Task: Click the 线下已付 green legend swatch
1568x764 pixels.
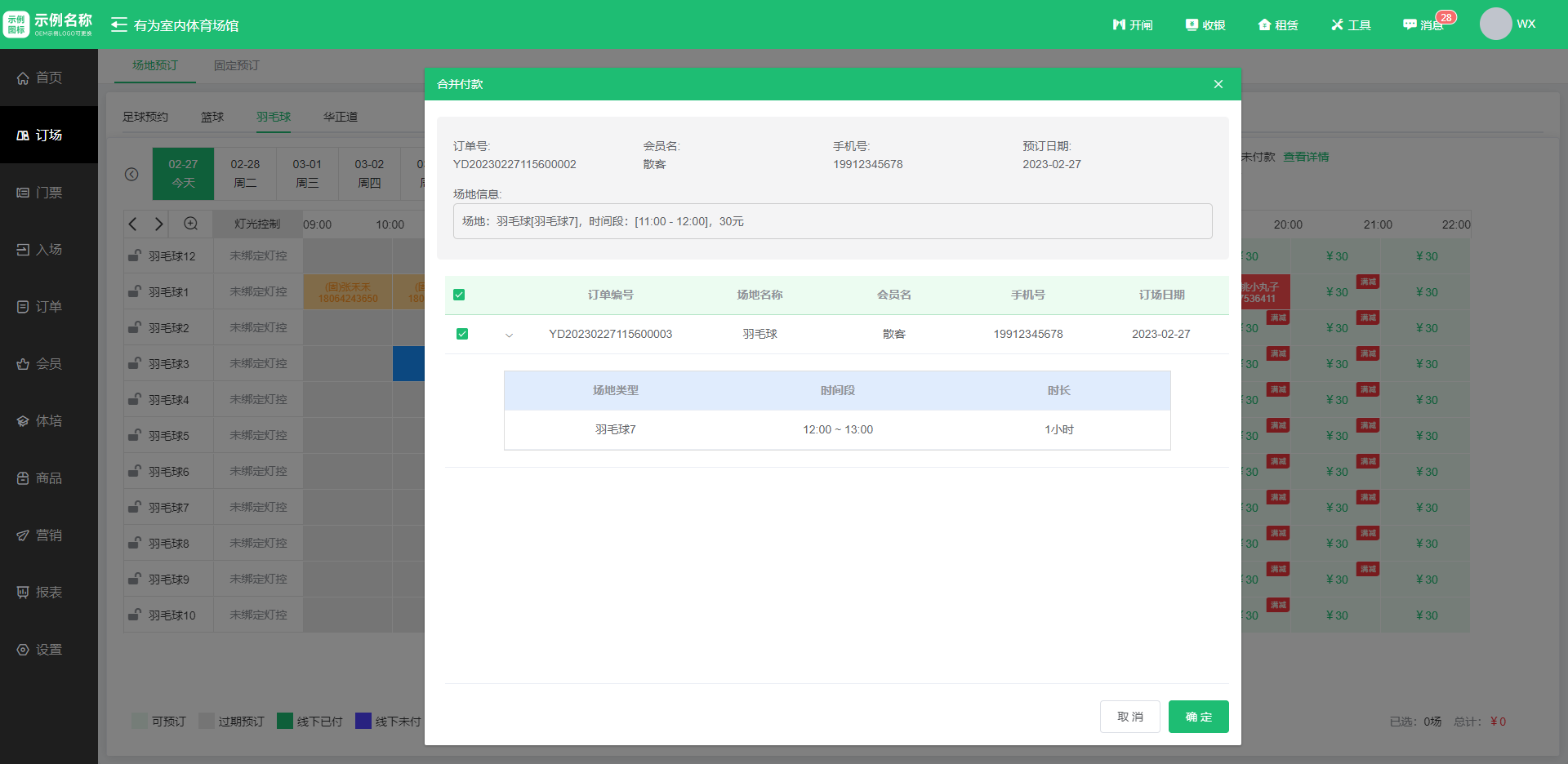Action: [x=285, y=721]
